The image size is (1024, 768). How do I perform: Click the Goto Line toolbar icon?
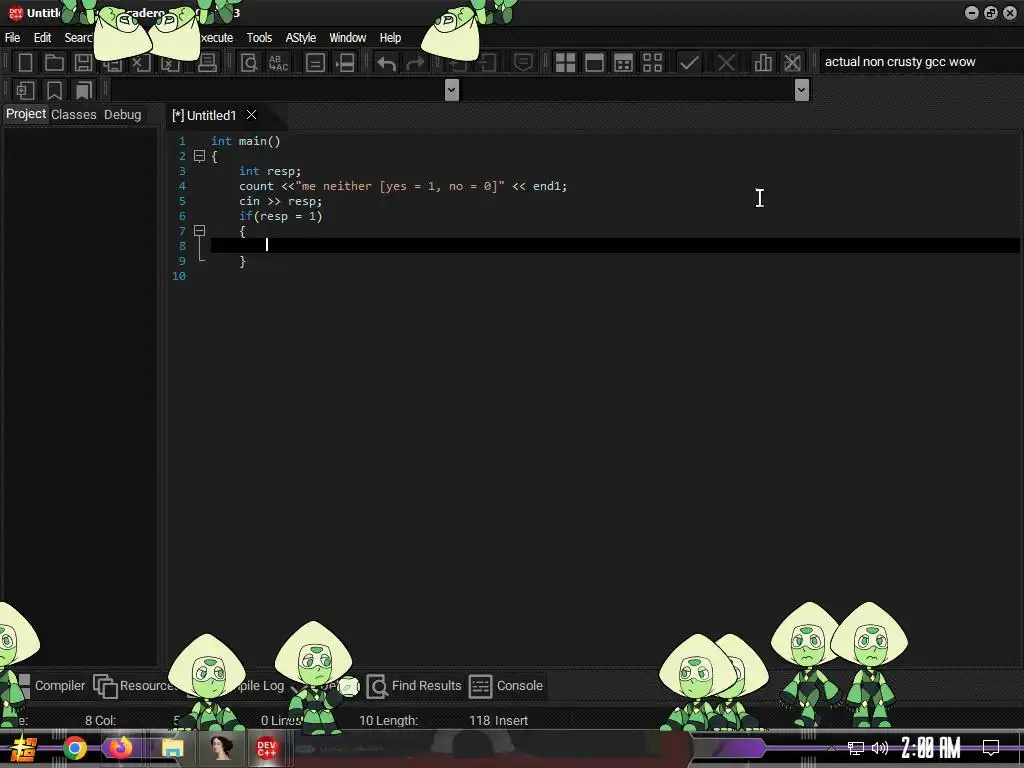344,63
